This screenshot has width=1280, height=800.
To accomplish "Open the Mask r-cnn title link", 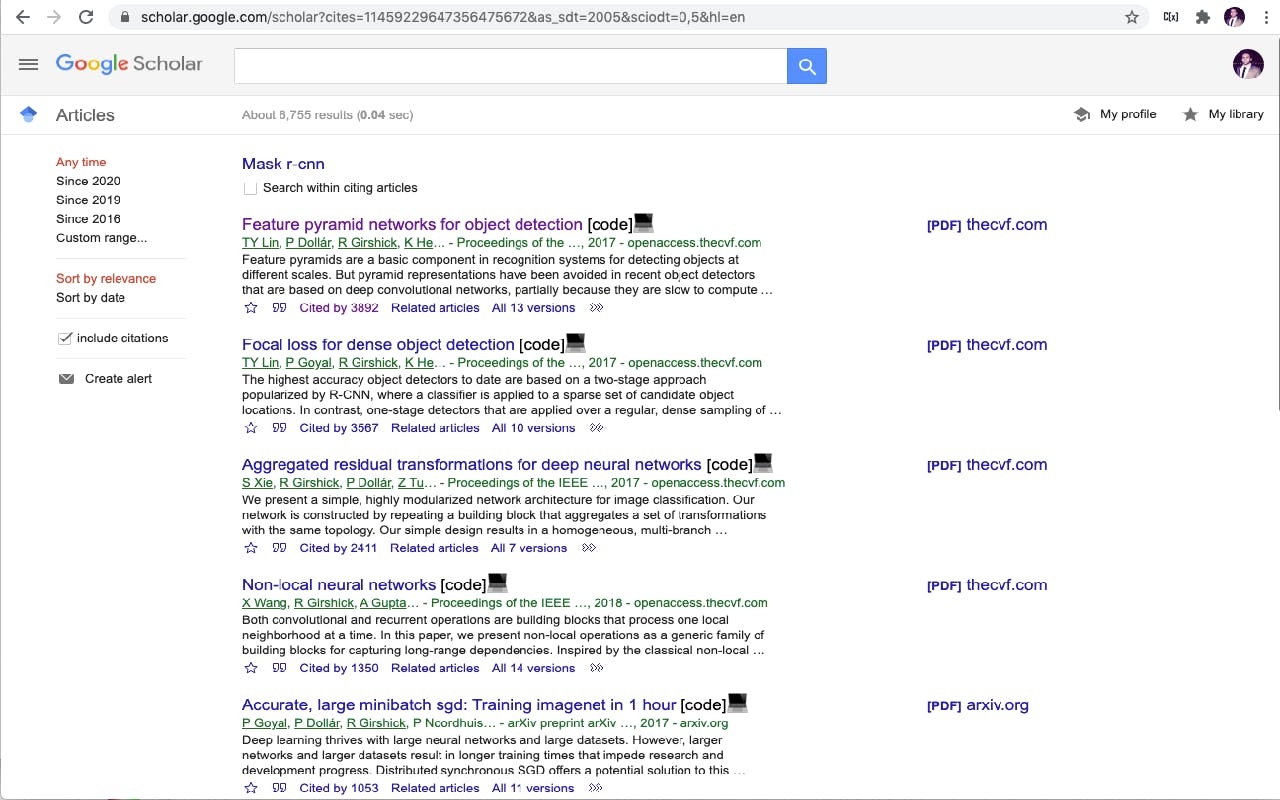I will tap(283, 164).
